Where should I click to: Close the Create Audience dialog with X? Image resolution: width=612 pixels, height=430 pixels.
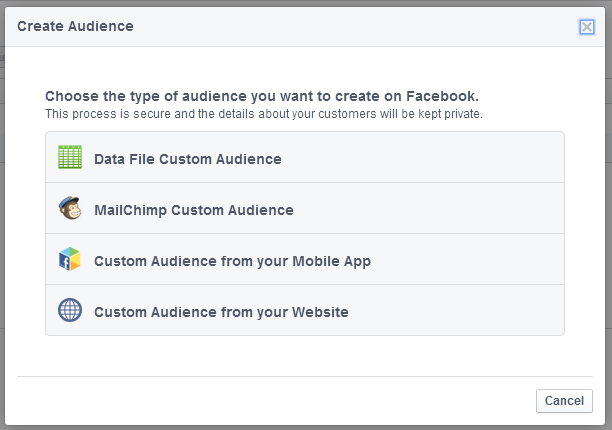coord(587,27)
